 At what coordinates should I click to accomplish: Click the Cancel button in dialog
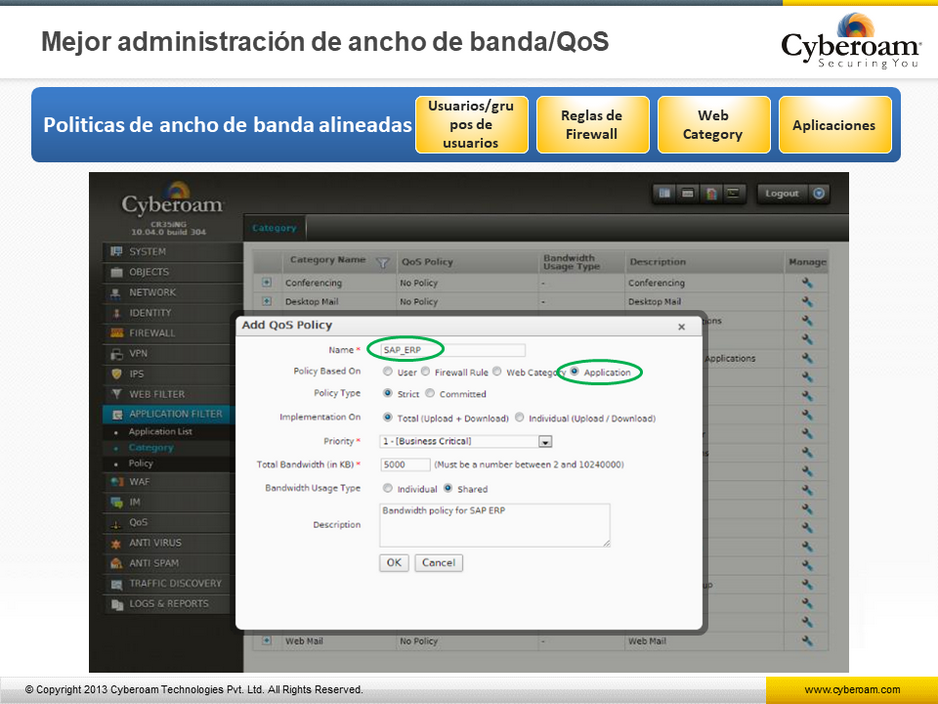click(x=438, y=563)
